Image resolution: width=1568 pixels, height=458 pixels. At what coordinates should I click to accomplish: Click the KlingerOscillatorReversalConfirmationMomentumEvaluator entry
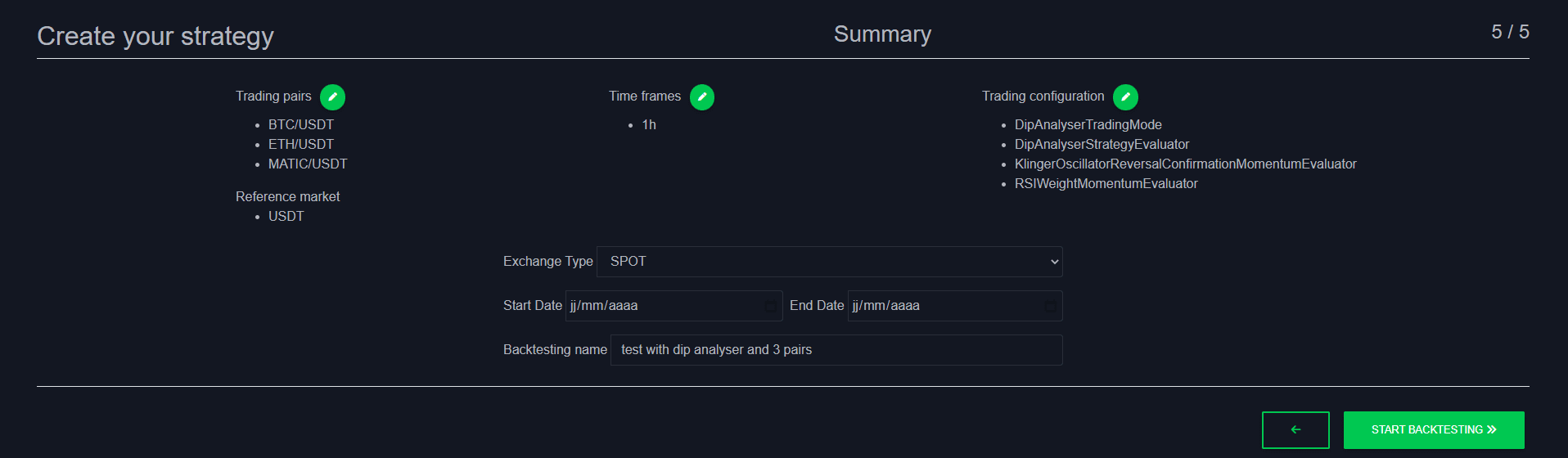1186,164
